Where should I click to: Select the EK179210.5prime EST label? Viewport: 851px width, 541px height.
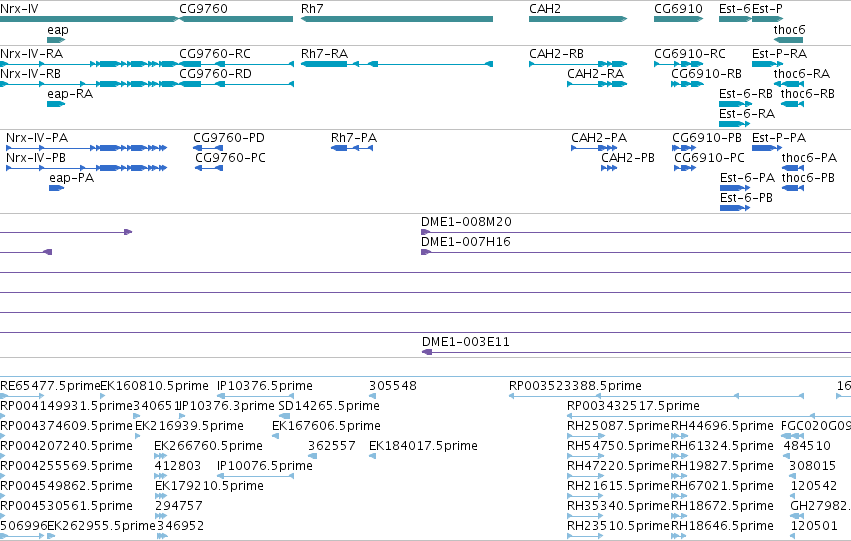(209, 486)
